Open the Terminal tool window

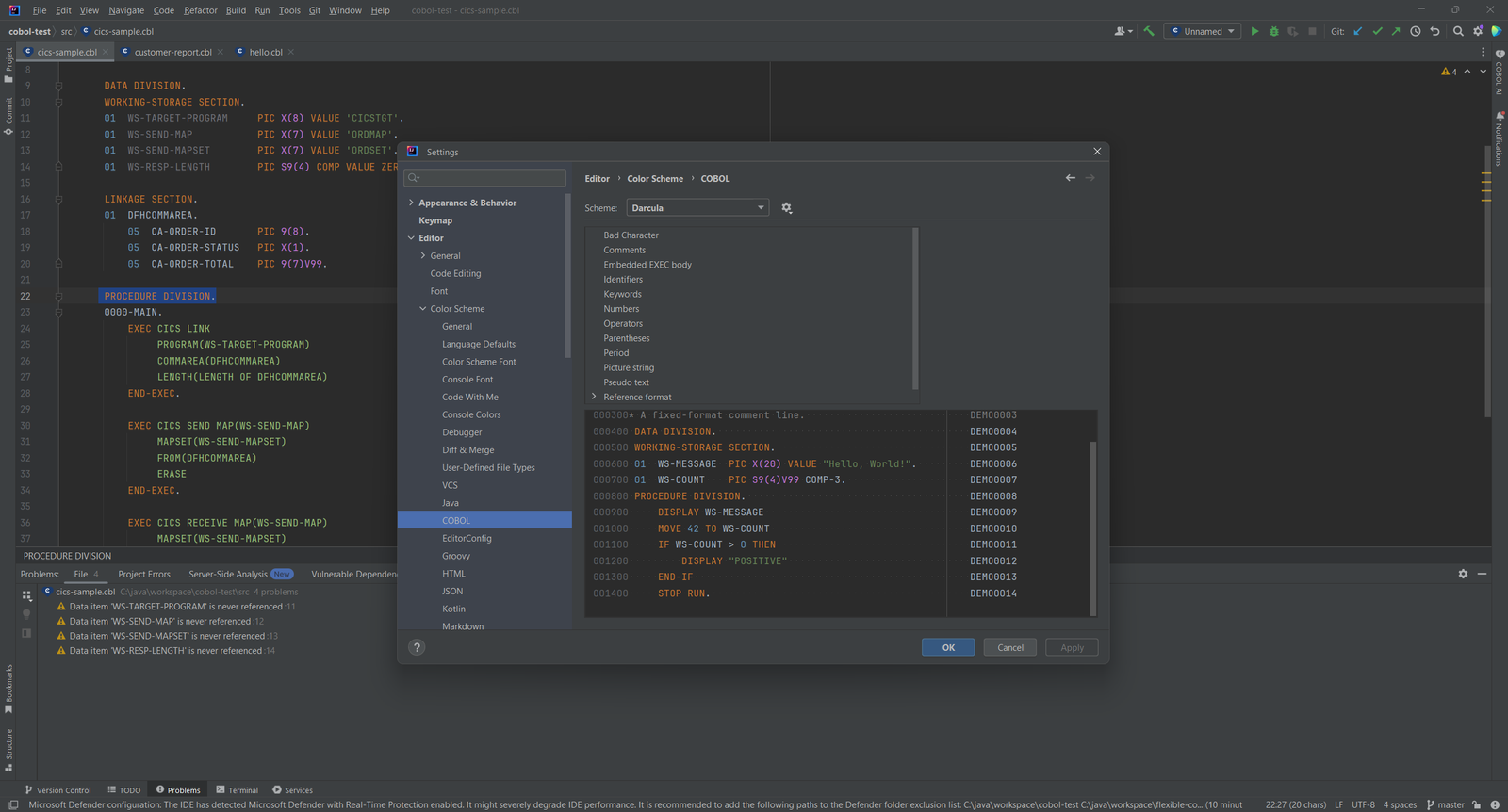point(237,790)
